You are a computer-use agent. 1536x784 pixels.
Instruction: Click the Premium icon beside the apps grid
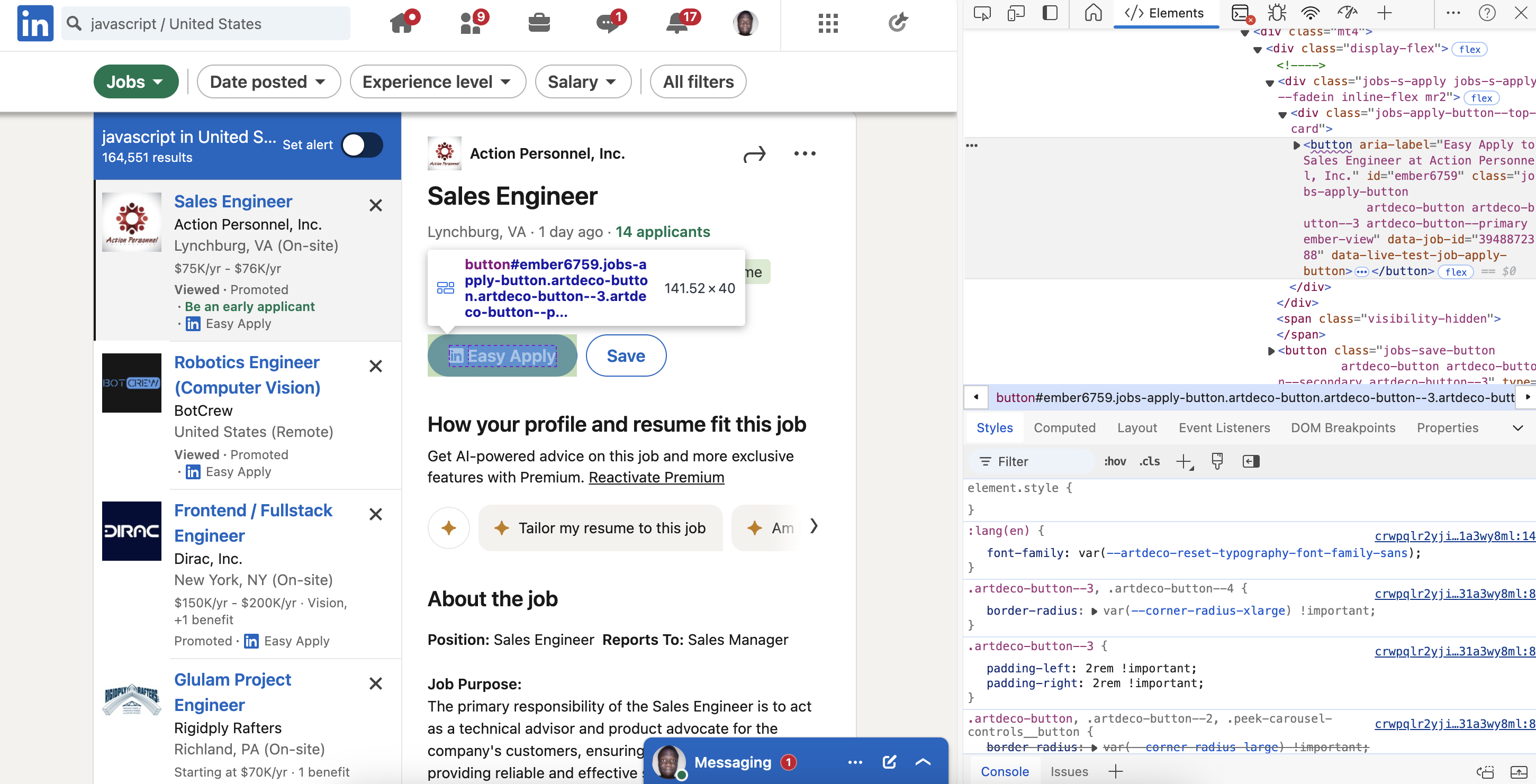(898, 23)
